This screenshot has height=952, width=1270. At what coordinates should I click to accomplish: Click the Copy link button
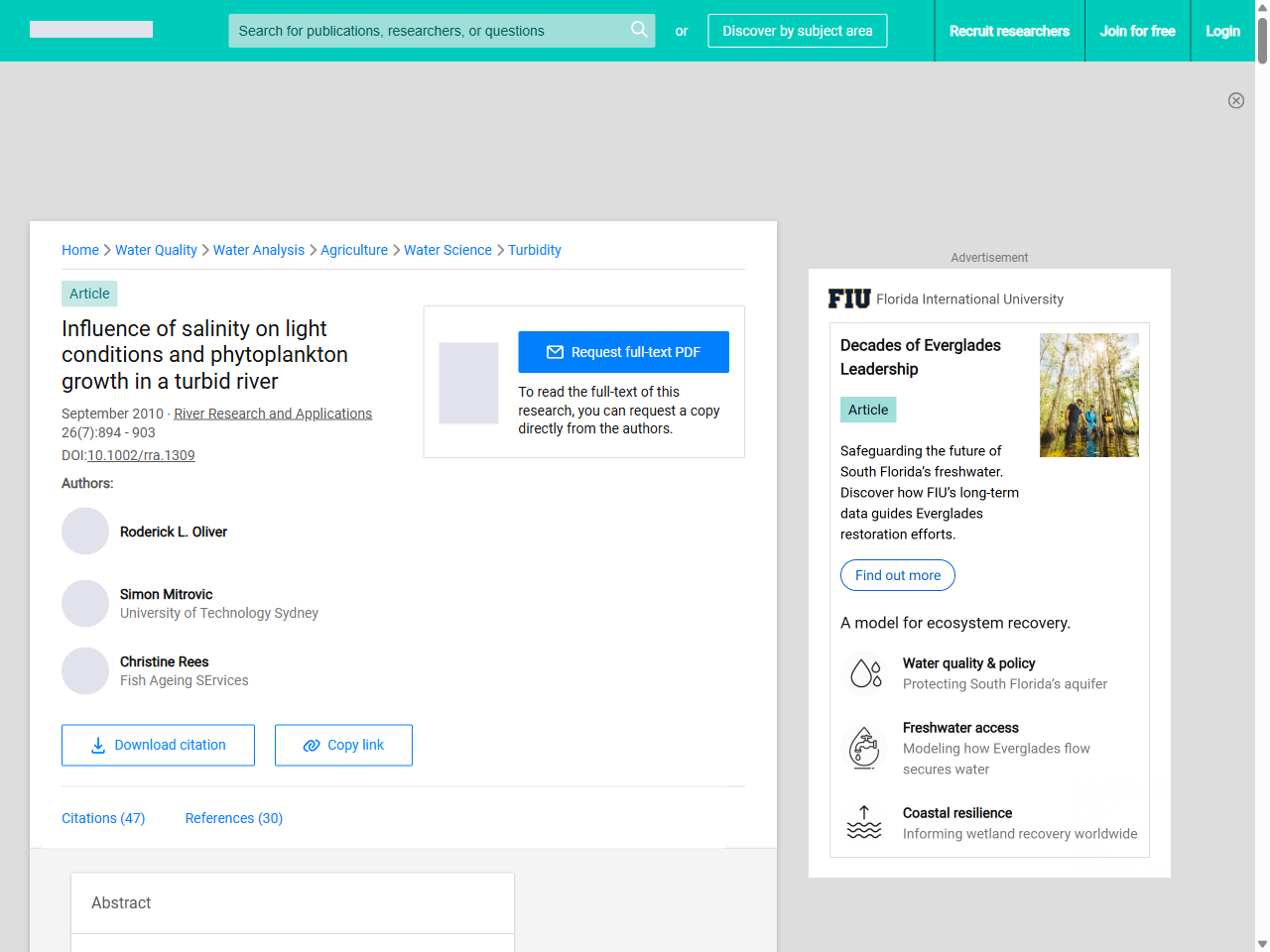[x=343, y=745]
